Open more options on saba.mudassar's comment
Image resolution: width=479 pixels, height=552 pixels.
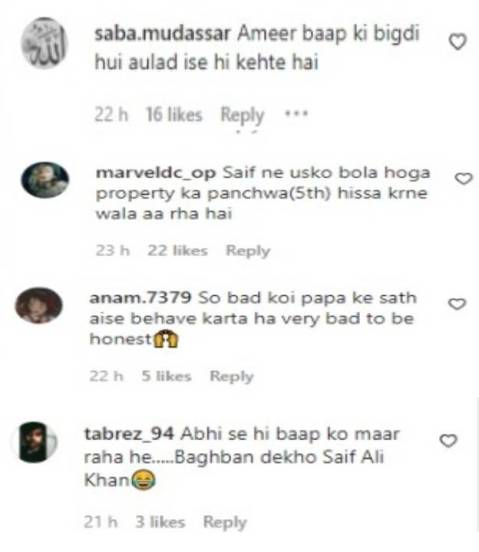296,114
